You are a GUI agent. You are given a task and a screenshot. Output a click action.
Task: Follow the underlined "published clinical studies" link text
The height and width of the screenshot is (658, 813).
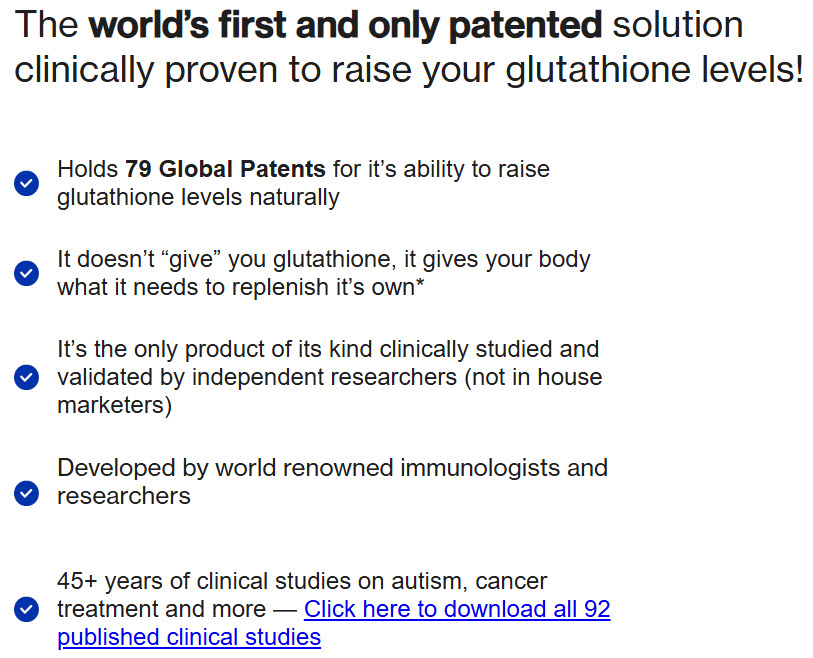(x=189, y=637)
